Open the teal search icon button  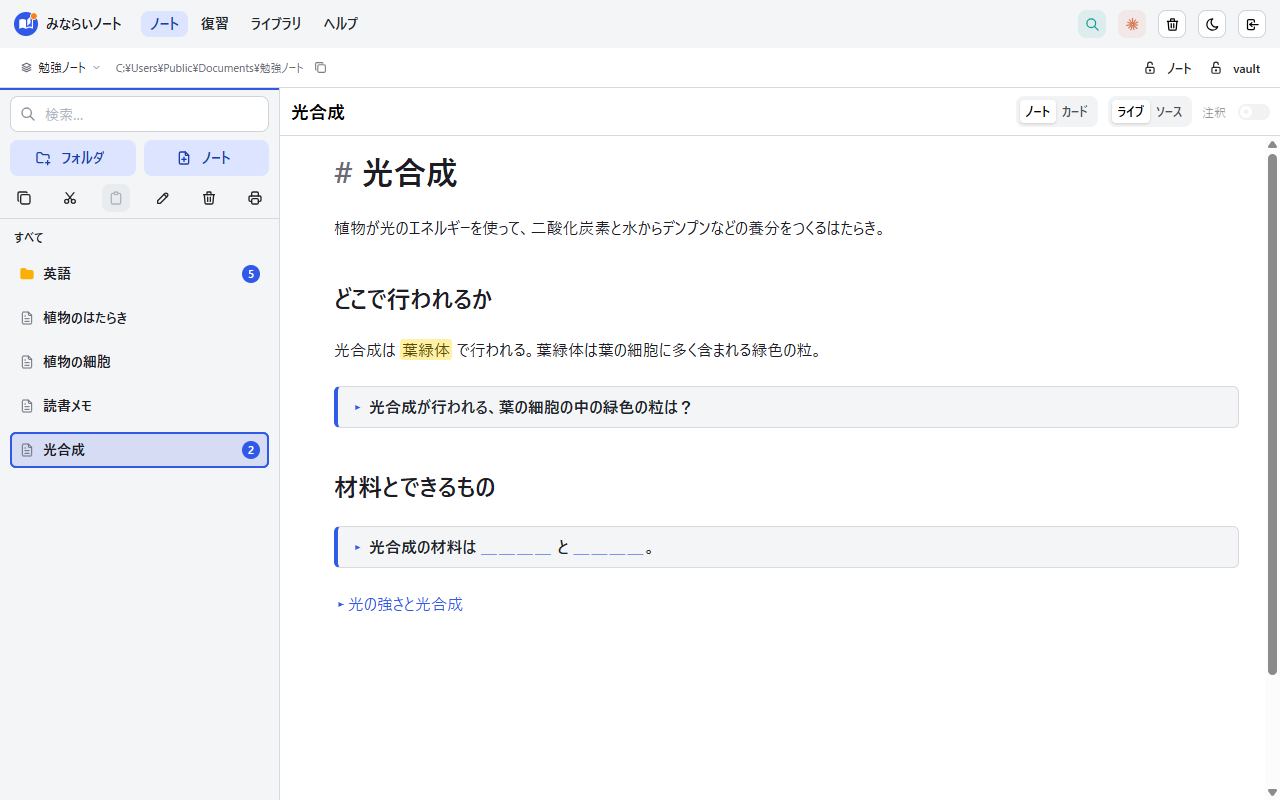[1092, 24]
